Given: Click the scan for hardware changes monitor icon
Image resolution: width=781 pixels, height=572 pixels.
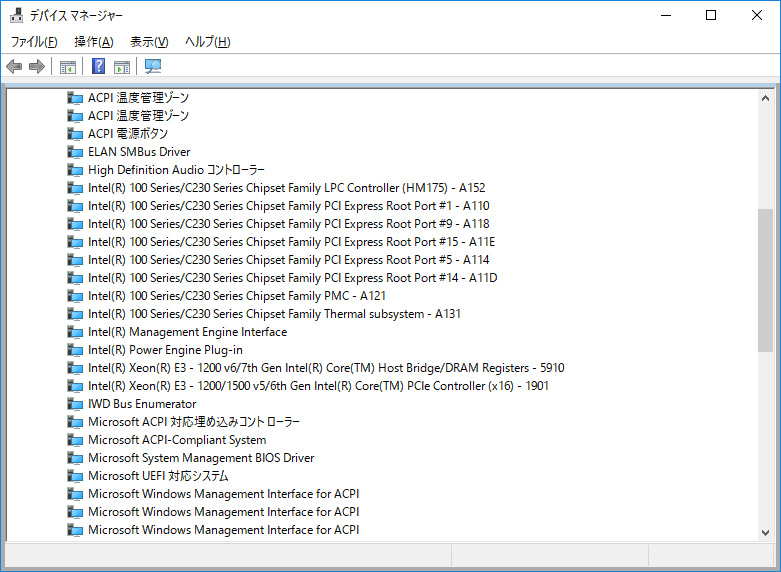Looking at the screenshot, I should [x=153, y=67].
